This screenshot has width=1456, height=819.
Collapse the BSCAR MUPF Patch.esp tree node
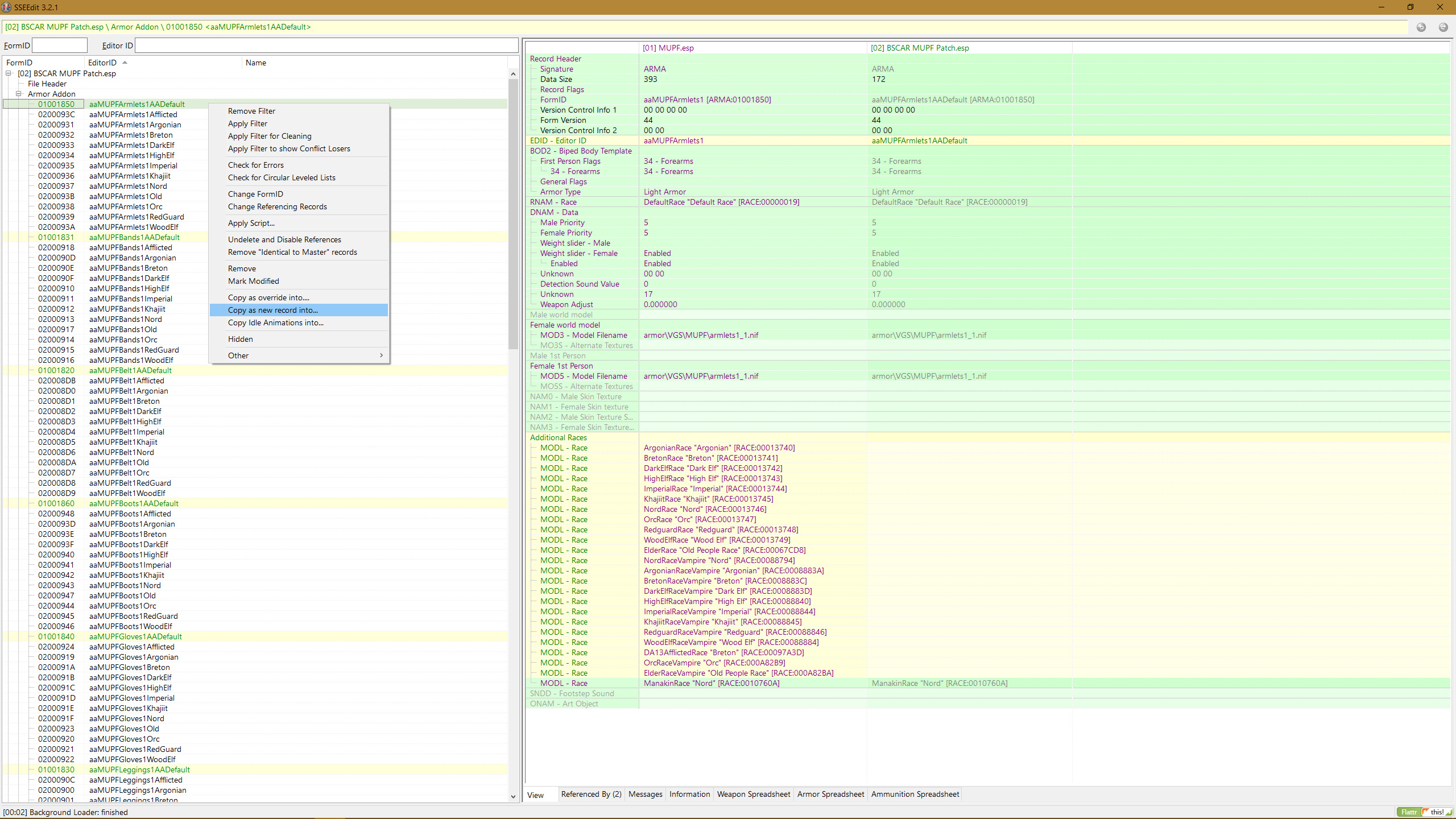click(9, 73)
